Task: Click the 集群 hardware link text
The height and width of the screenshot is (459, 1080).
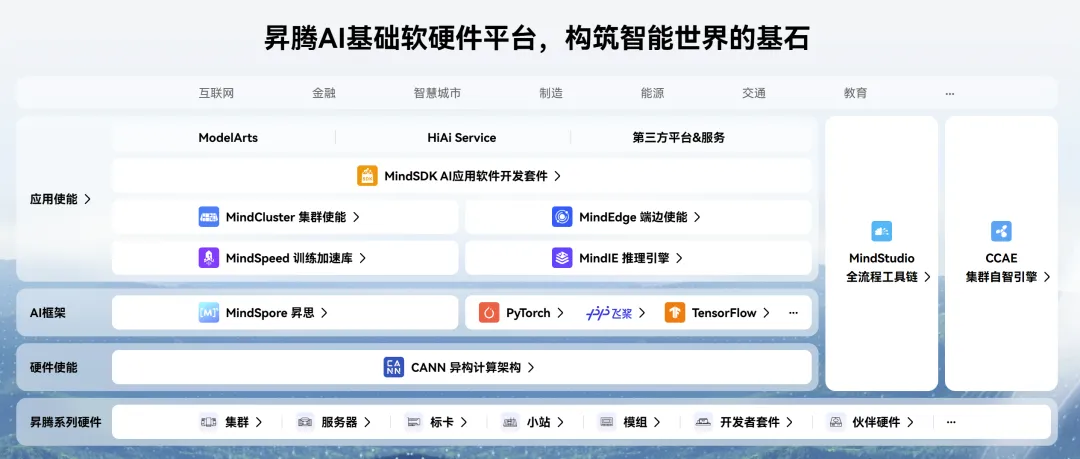Action: coord(237,422)
